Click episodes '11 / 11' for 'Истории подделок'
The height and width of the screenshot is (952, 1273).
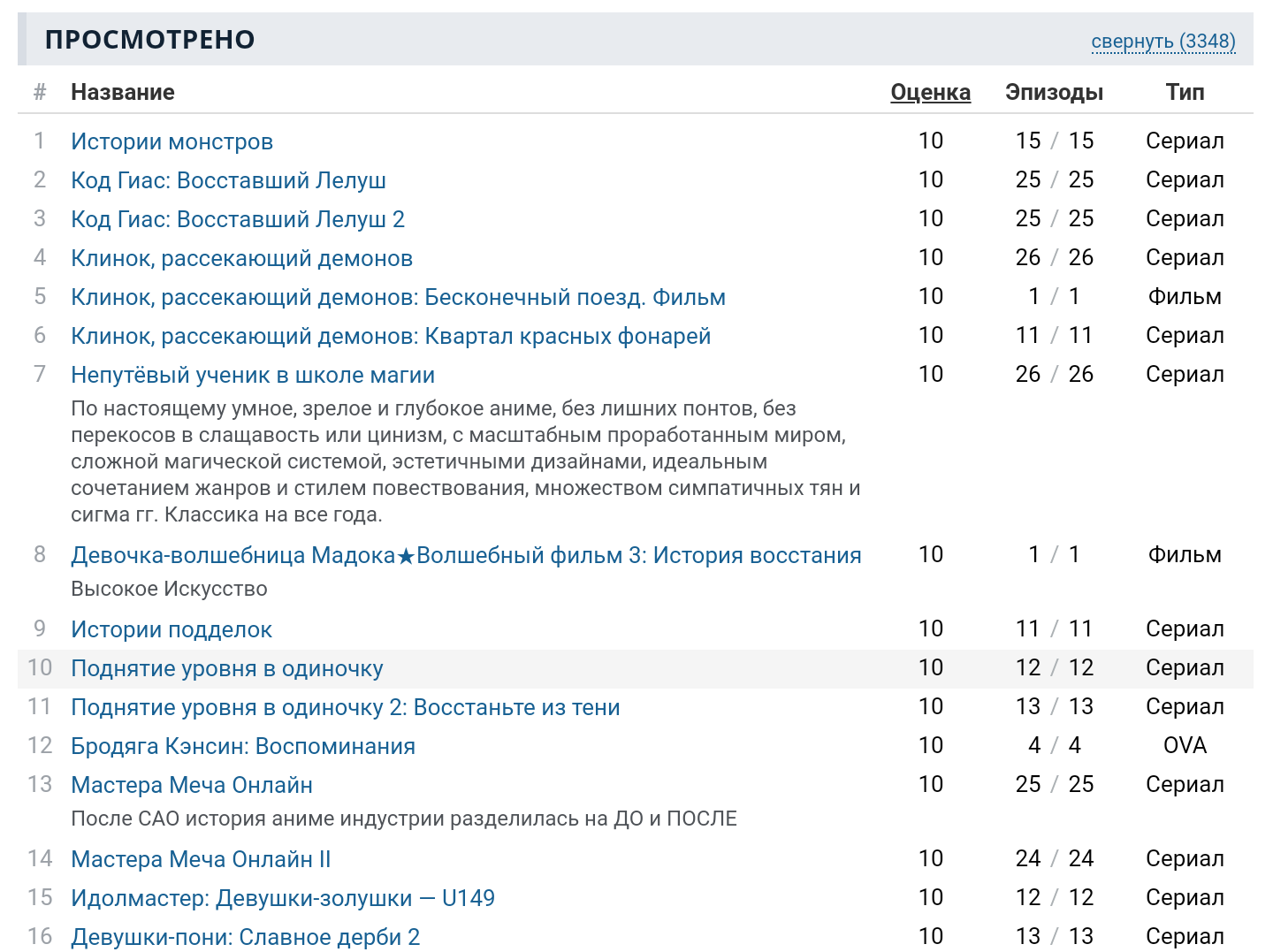click(x=1054, y=628)
